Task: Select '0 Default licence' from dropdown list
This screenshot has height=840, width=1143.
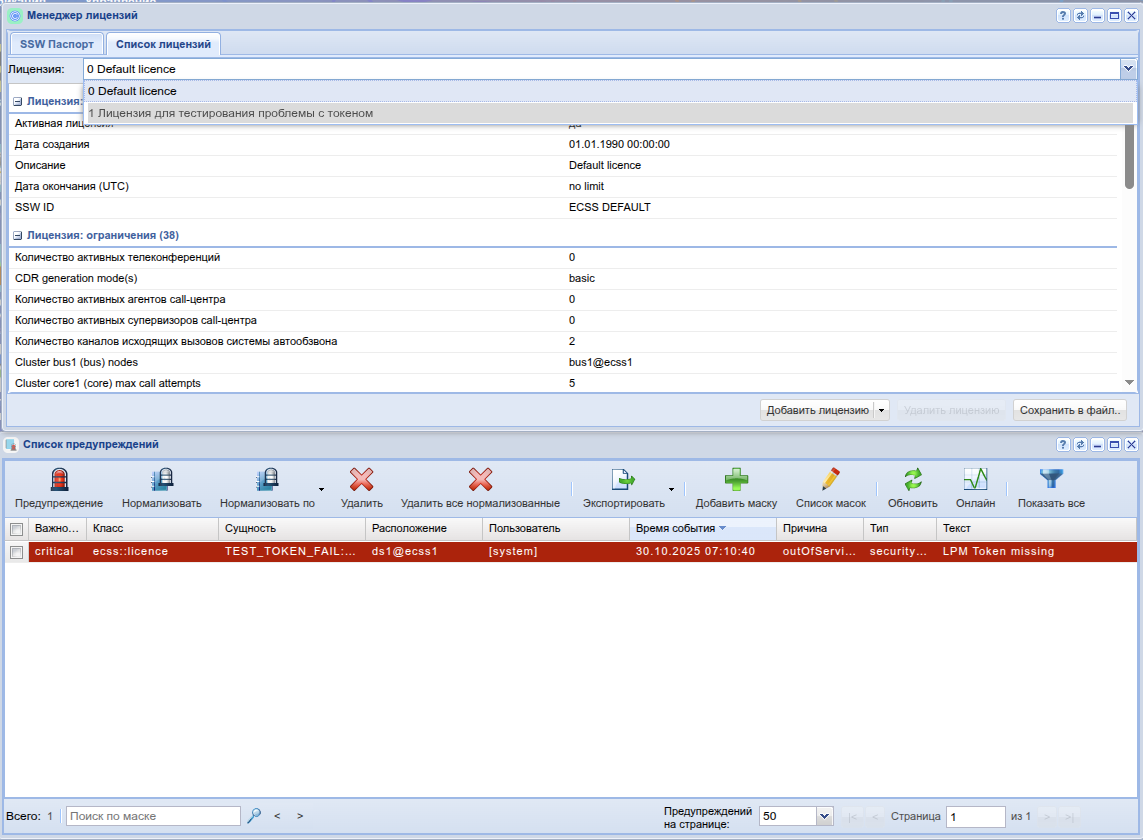Action: 609,91
